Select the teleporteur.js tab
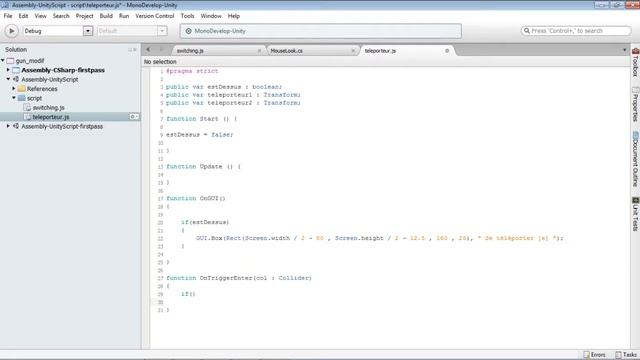Image resolution: width=640 pixels, height=360 pixels. point(380,51)
